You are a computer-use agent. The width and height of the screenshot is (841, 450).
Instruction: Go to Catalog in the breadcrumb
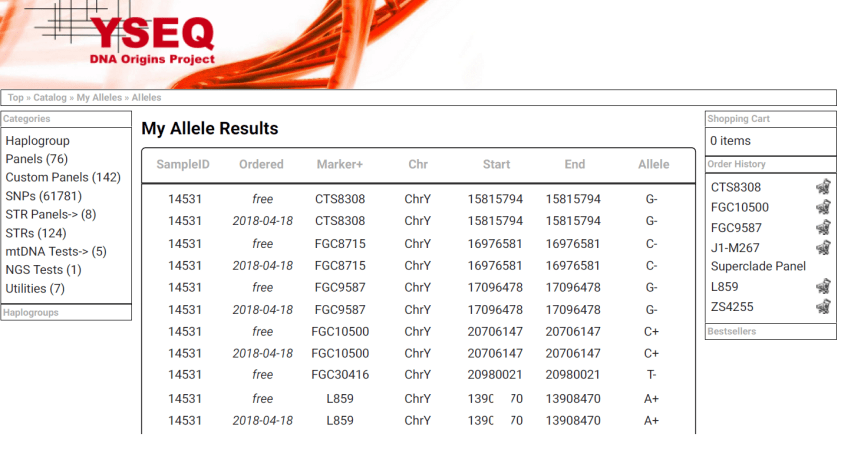pyautogui.click(x=50, y=98)
